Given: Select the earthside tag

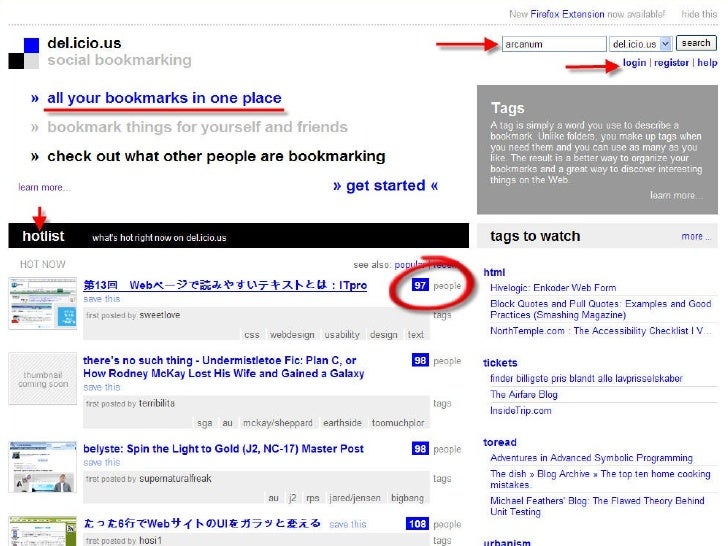Looking at the screenshot, I should tap(342, 423).
